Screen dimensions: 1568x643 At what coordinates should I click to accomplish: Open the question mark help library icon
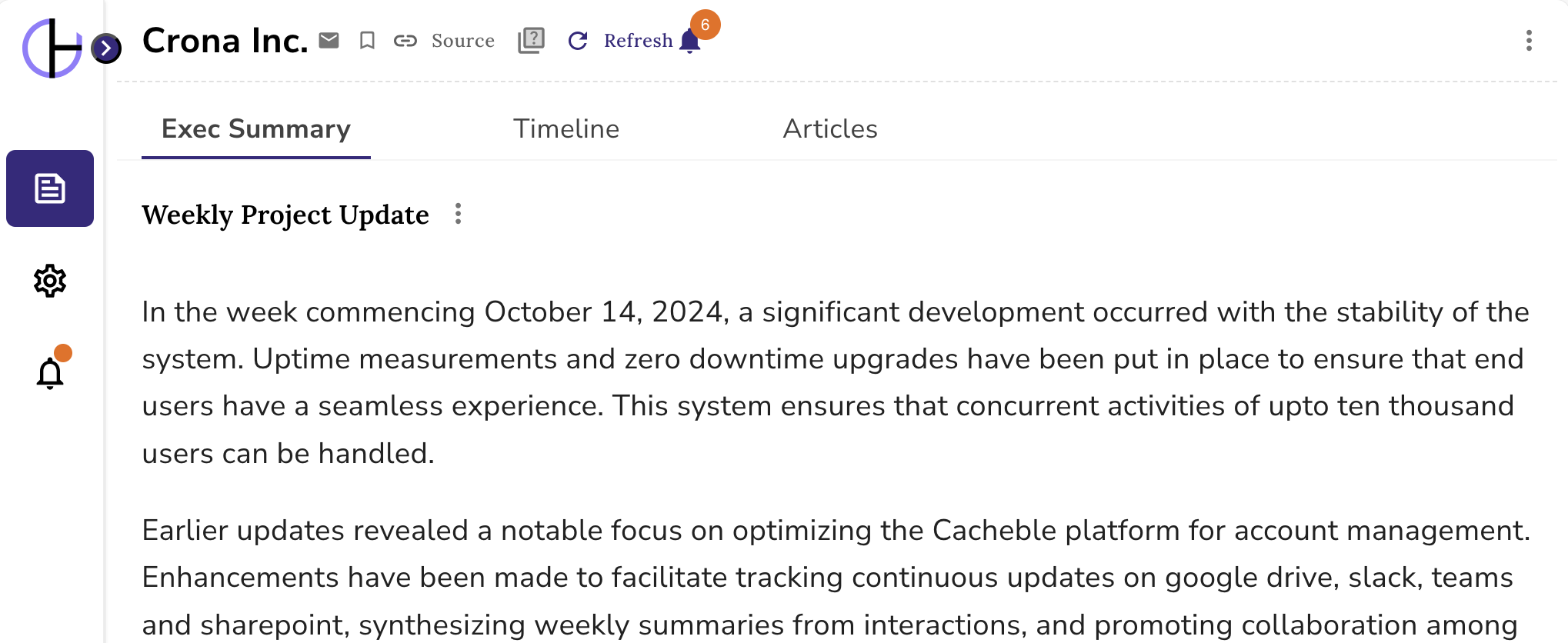[x=531, y=40]
